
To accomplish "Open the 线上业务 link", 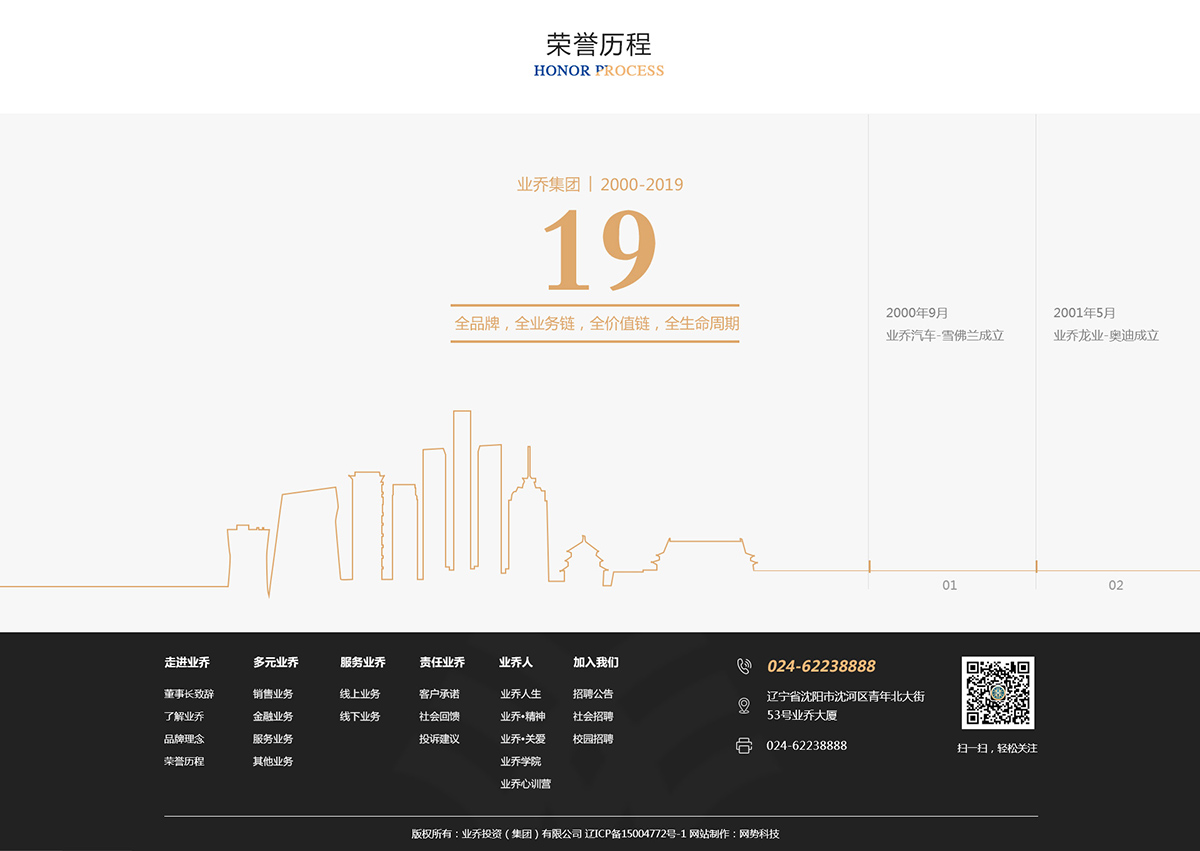I will pos(360,694).
